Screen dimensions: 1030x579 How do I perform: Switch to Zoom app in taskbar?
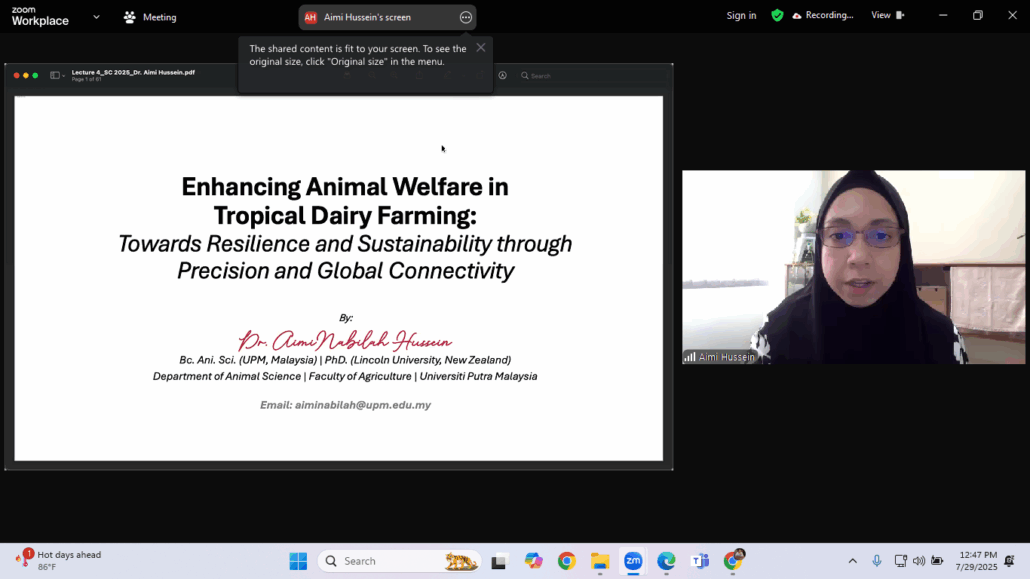click(633, 561)
